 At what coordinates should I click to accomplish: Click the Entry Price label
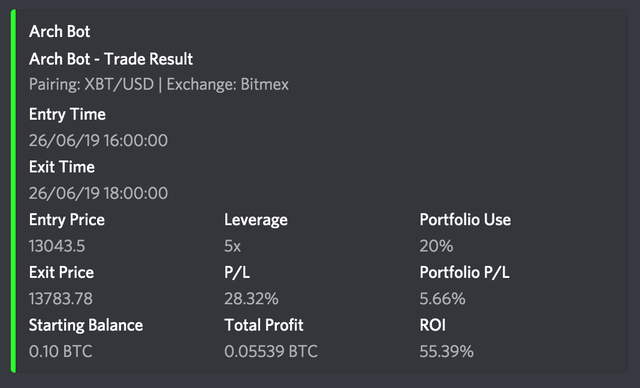click(67, 220)
